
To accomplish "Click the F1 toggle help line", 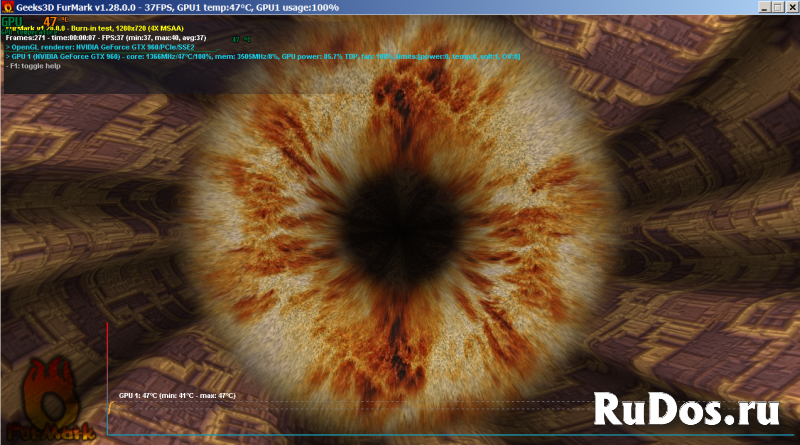I will 37,65.
